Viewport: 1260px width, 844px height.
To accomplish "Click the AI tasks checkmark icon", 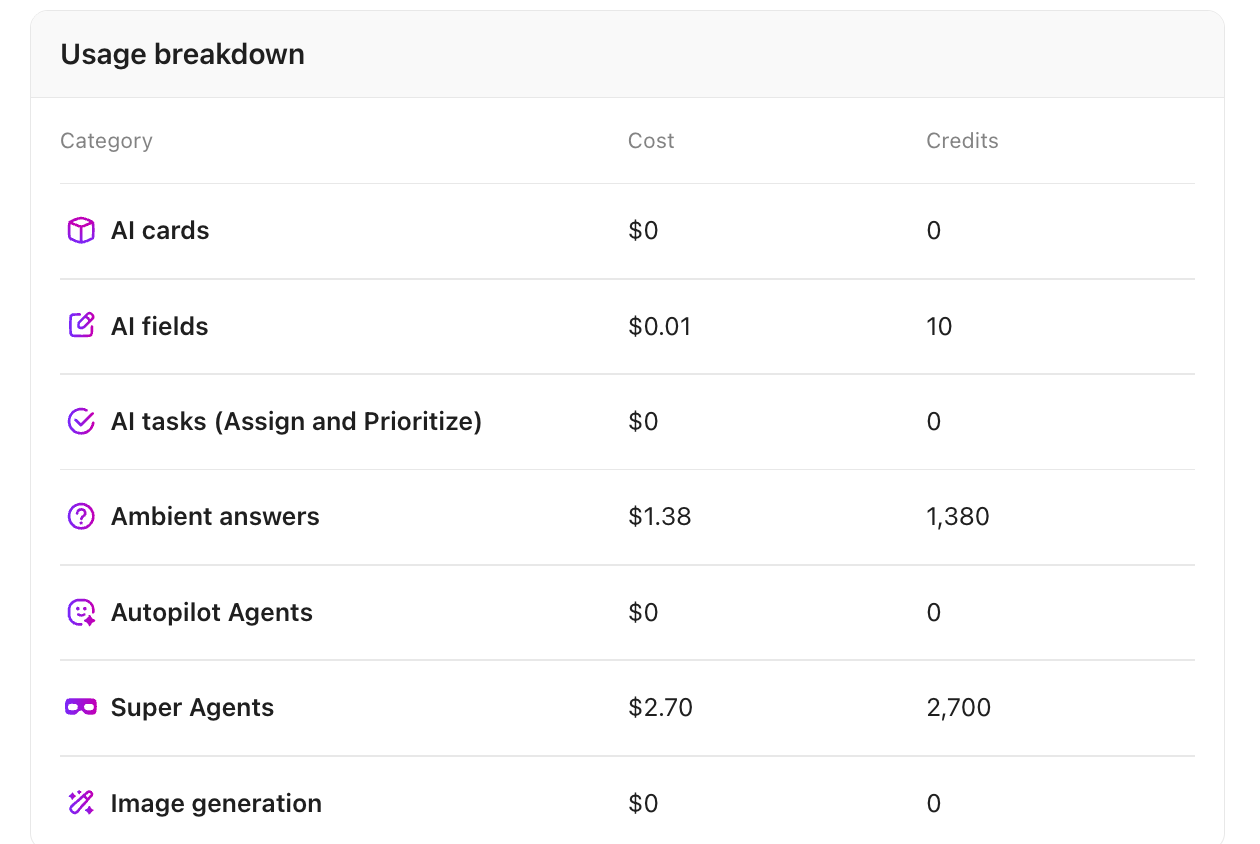I will [80, 421].
